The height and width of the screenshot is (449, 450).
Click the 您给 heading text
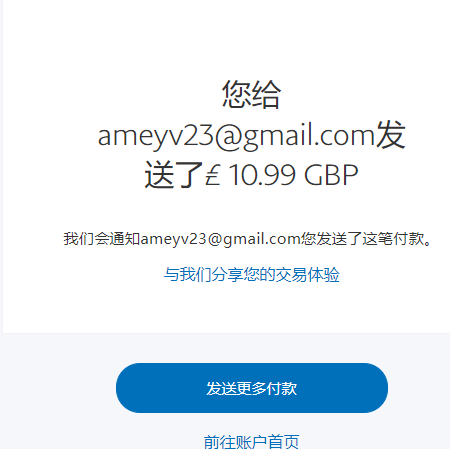[252, 95]
